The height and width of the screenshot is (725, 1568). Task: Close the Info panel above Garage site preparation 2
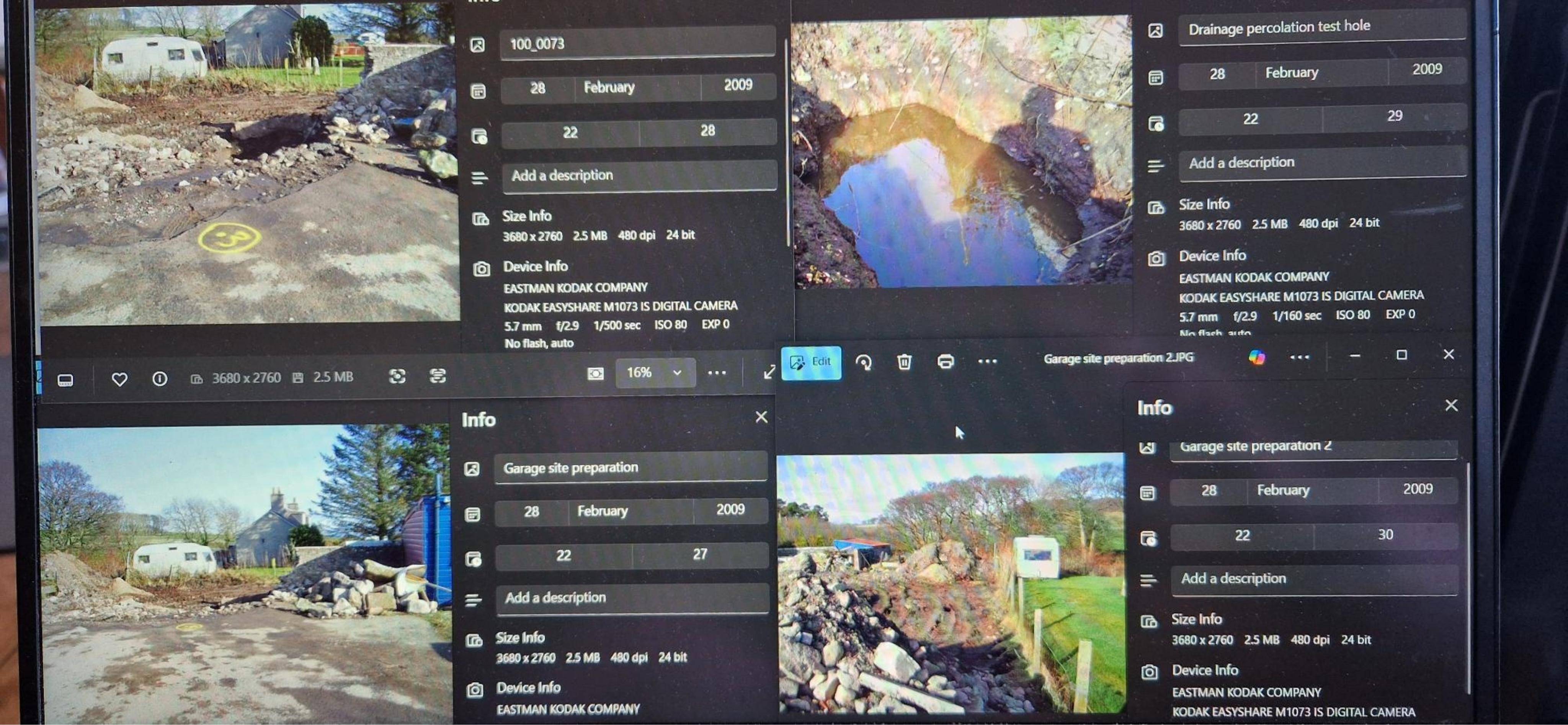[x=1451, y=406]
